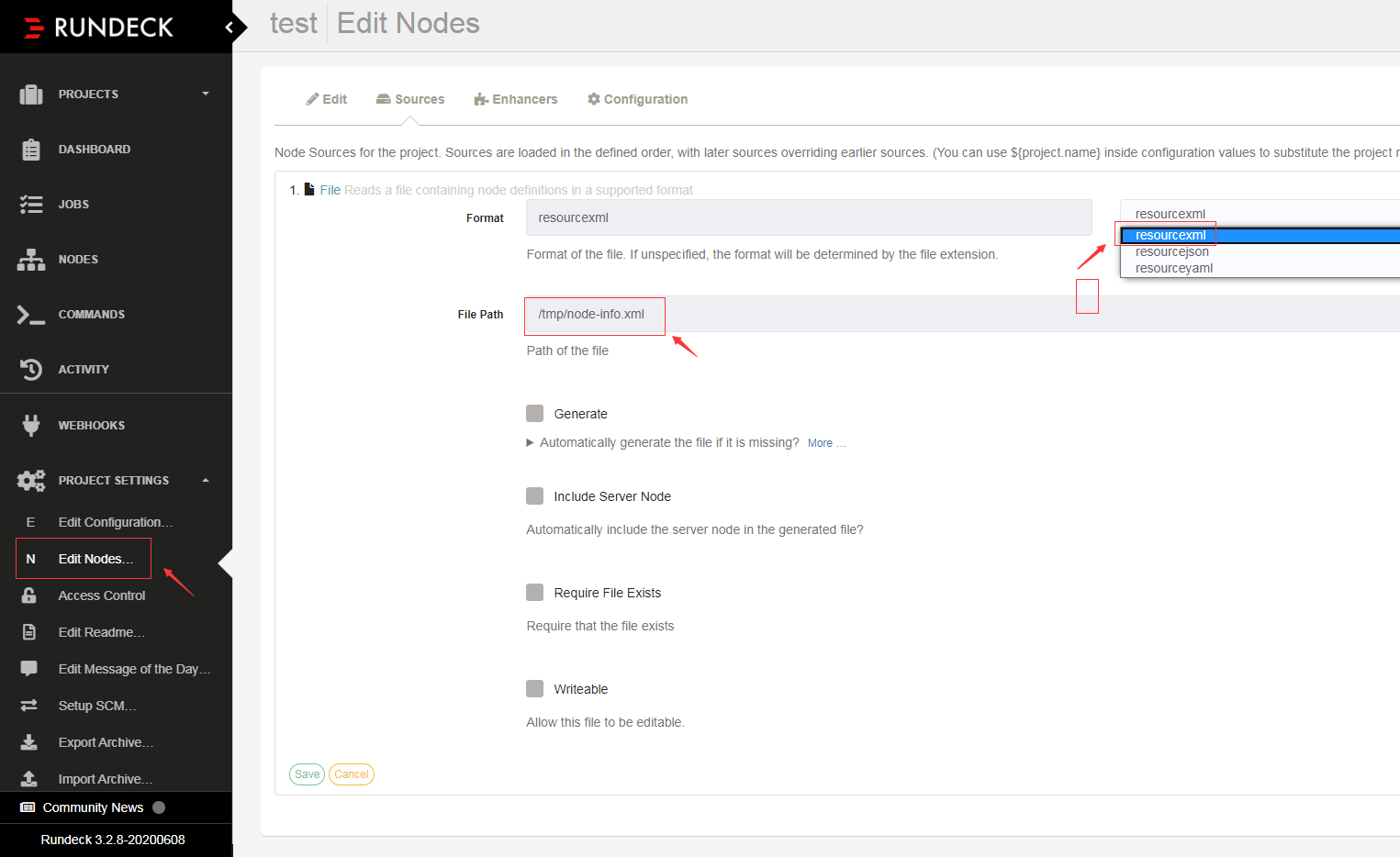Click the Commands terminal icon

[x=31, y=315]
